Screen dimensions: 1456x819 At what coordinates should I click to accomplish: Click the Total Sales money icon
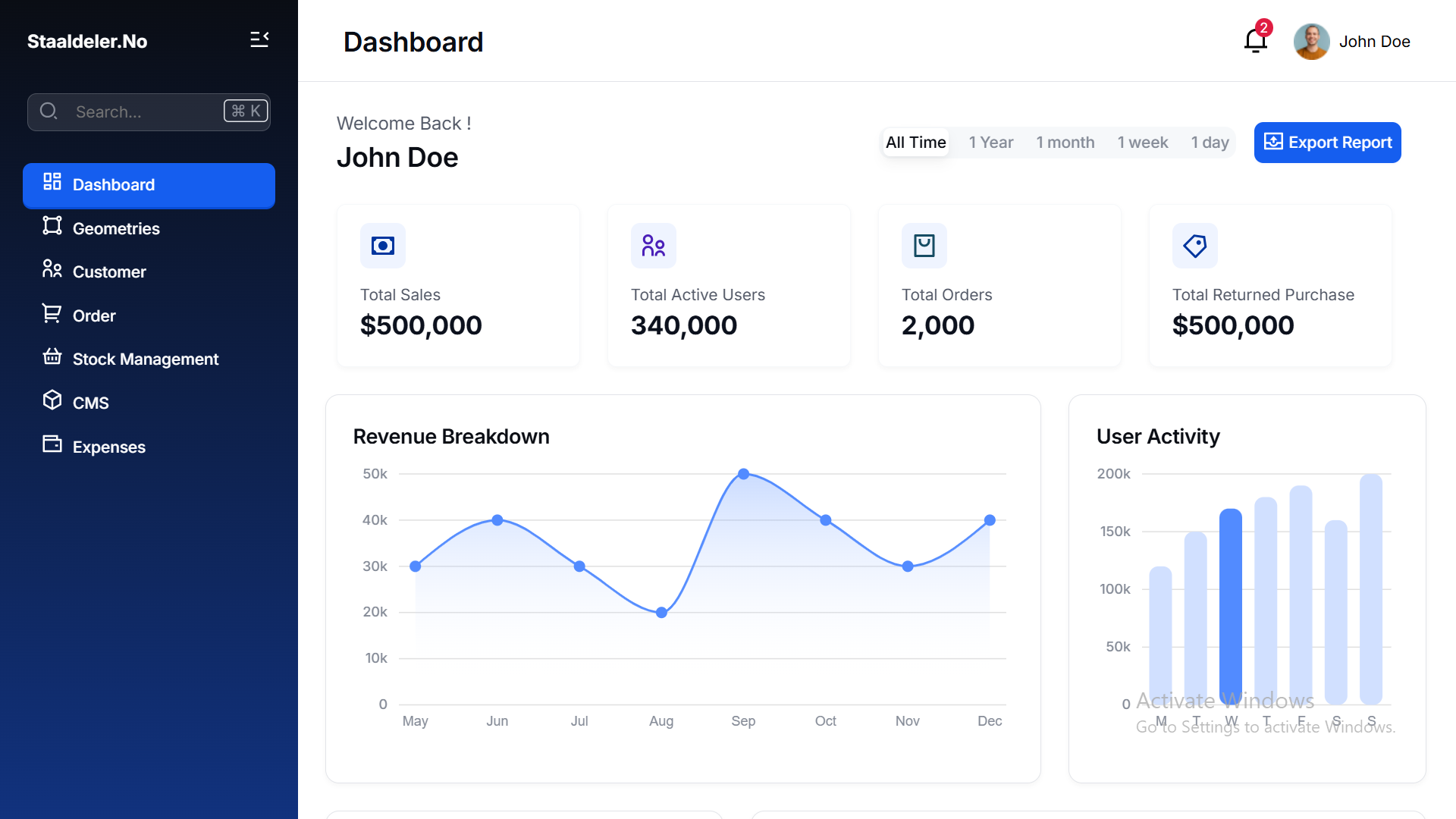[x=382, y=246]
